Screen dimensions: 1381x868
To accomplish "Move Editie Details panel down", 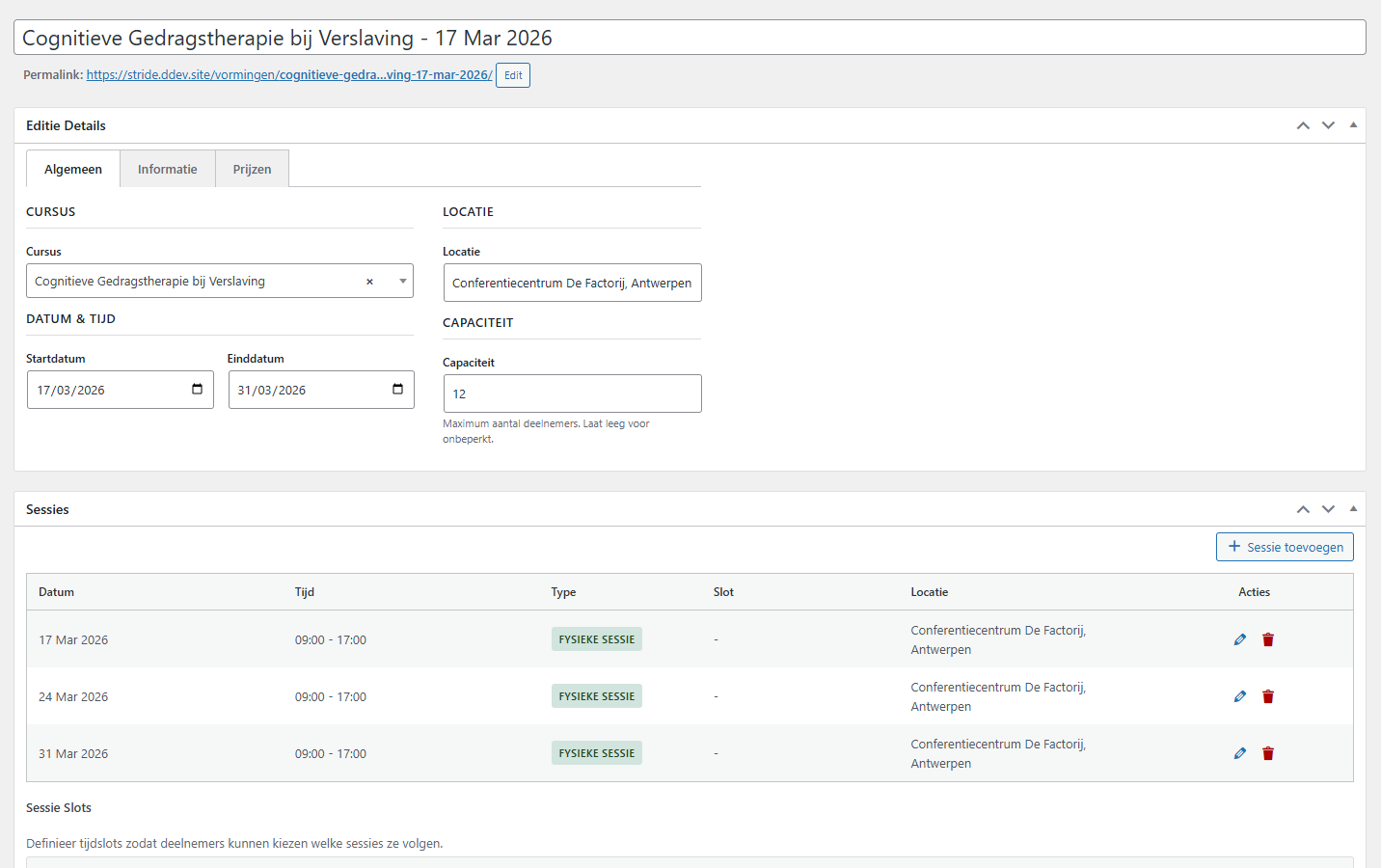I will (1328, 125).
